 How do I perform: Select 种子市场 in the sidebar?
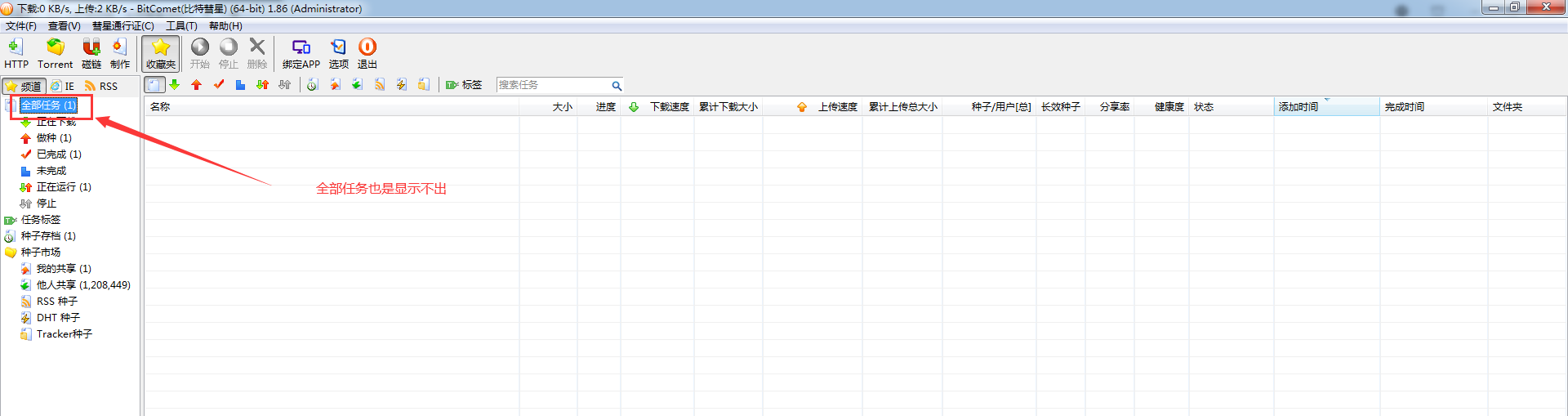41,253
